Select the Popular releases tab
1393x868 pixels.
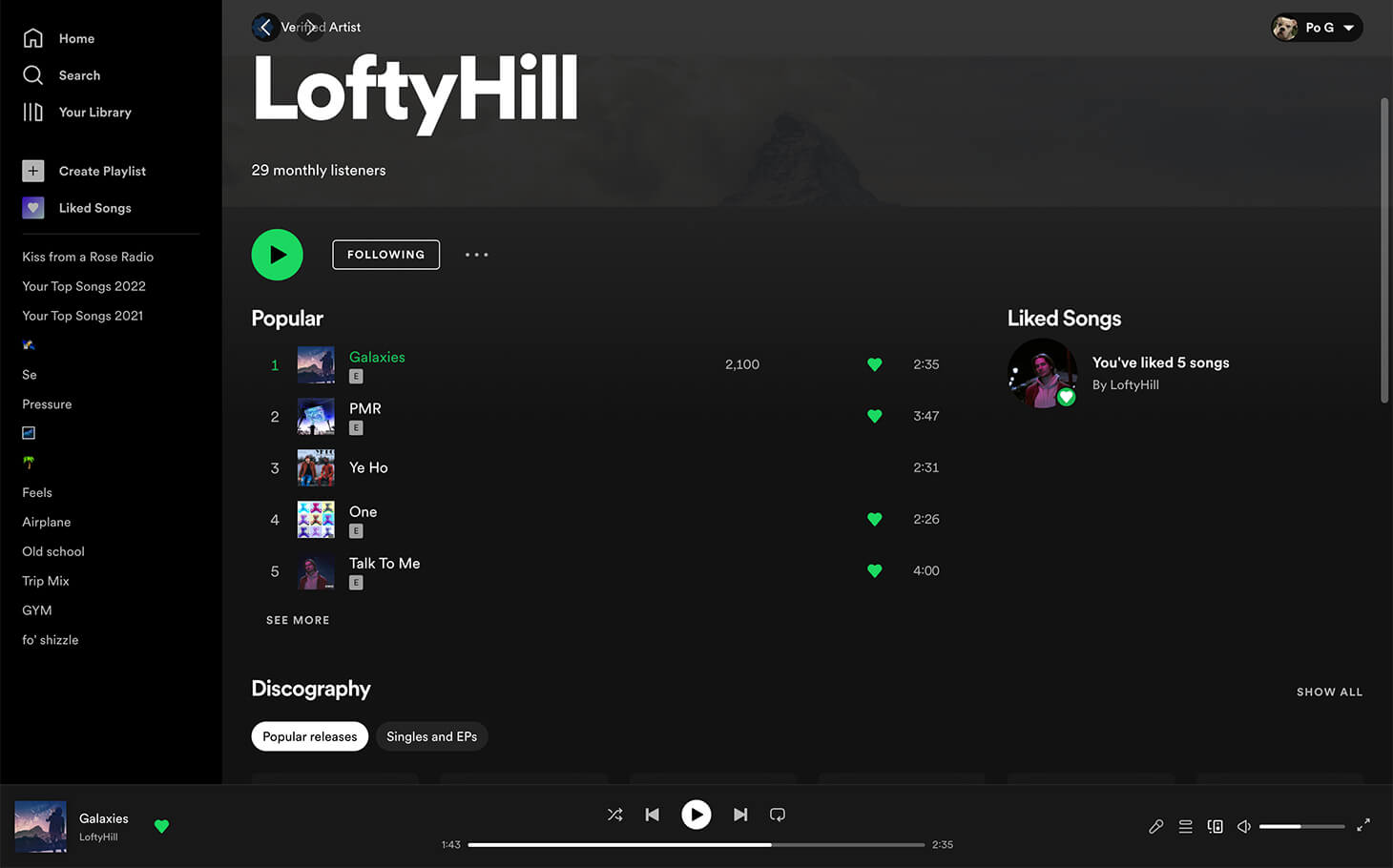[309, 736]
